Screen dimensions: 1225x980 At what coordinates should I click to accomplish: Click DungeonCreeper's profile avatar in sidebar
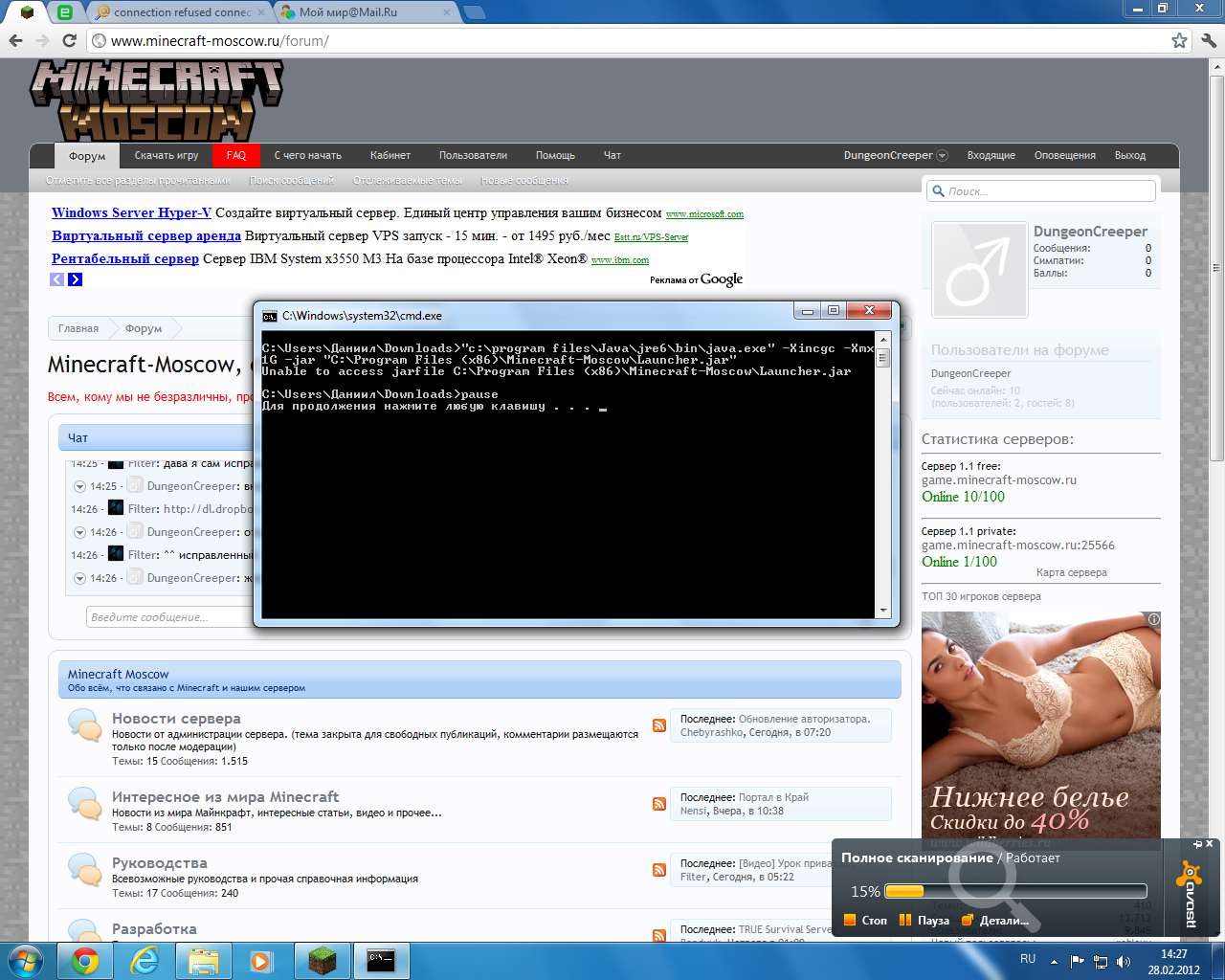coord(980,270)
